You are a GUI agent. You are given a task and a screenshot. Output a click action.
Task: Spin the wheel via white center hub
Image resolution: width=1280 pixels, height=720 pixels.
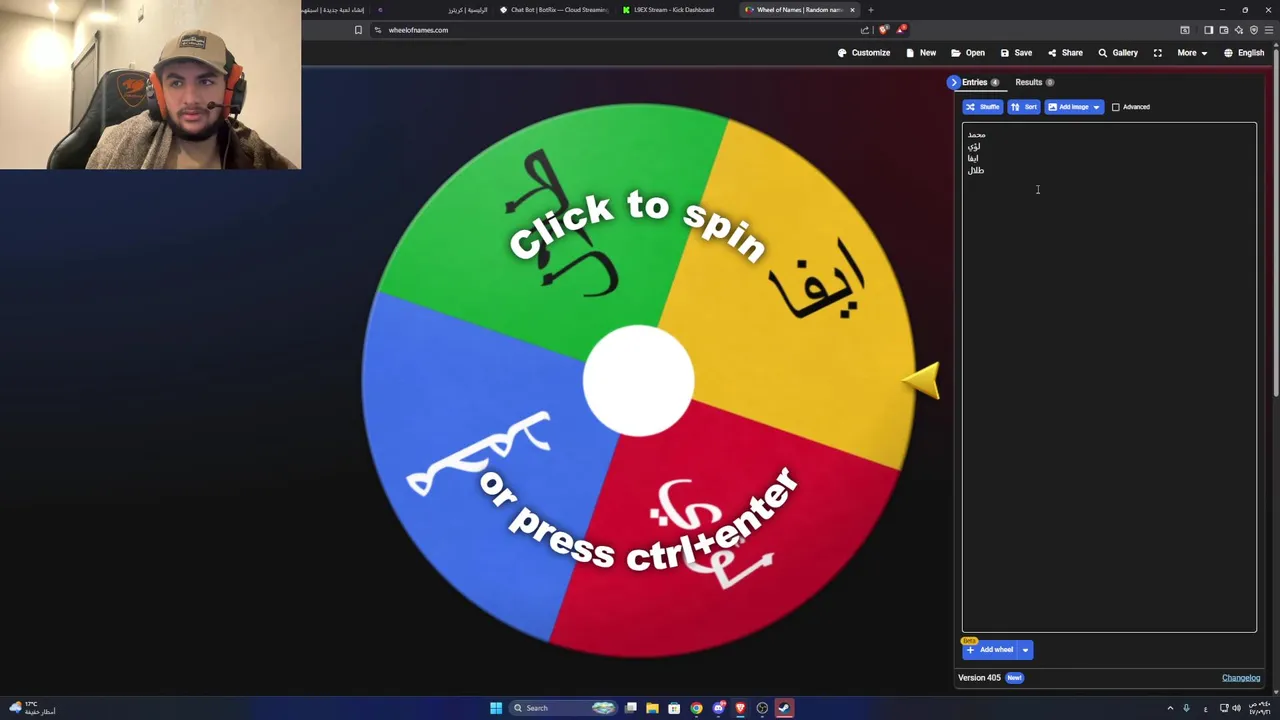coord(639,381)
